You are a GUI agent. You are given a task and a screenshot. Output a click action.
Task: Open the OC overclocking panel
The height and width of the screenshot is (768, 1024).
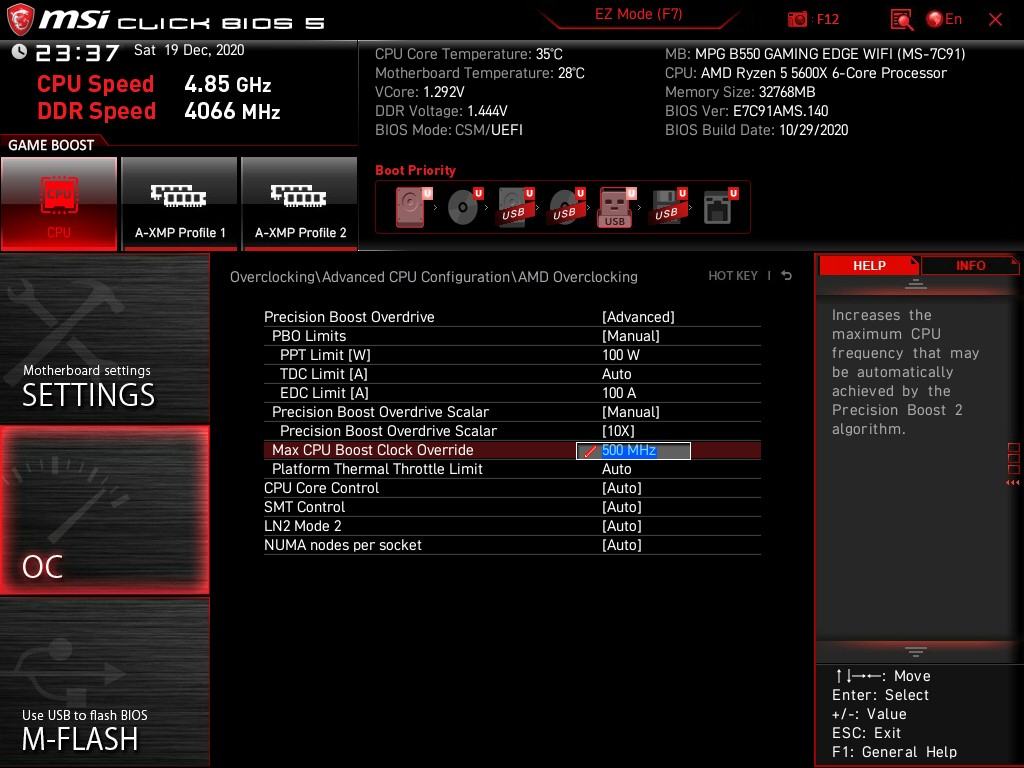104,510
